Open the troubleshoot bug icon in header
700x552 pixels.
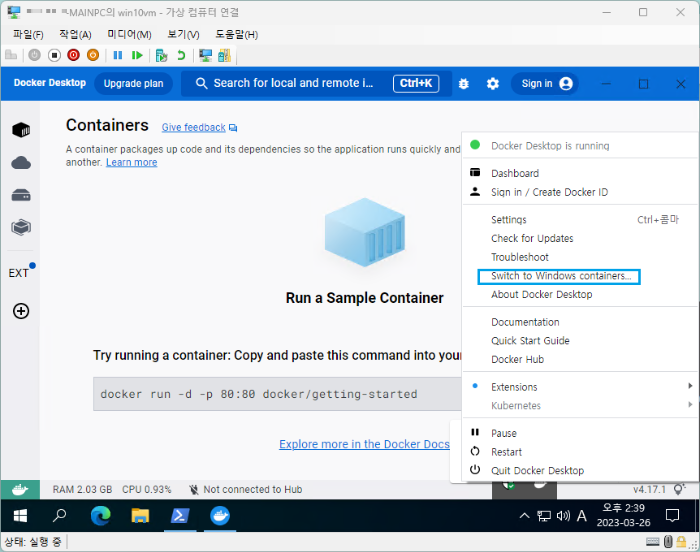coord(463,84)
